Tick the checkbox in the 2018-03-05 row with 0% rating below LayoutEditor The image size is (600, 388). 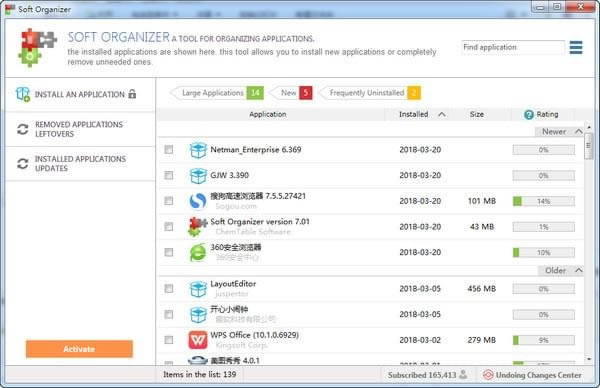tap(168, 314)
